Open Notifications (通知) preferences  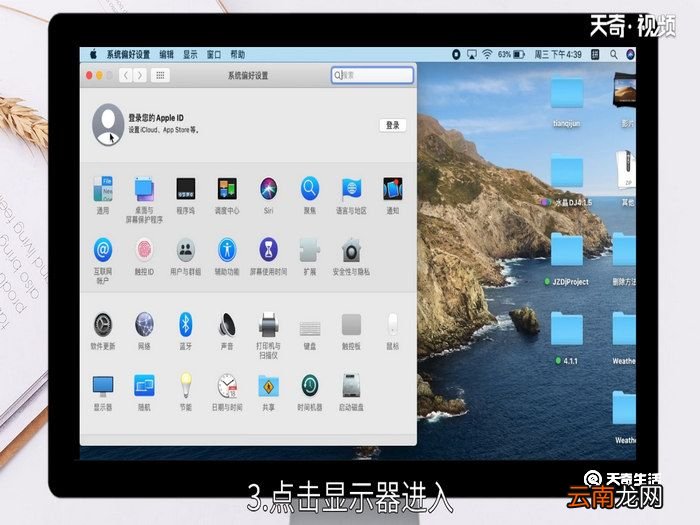tap(393, 189)
